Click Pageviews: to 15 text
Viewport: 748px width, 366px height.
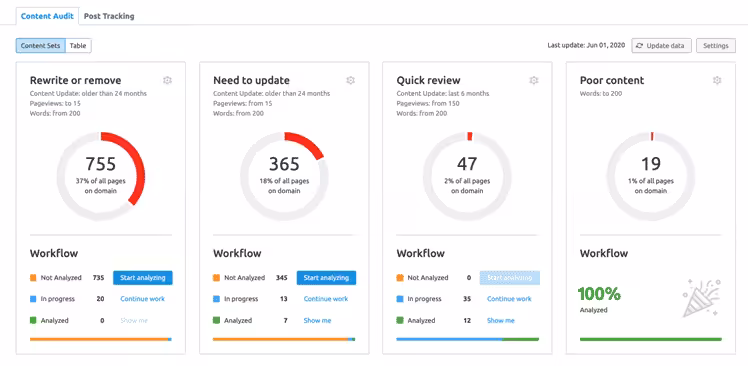click(x=56, y=104)
